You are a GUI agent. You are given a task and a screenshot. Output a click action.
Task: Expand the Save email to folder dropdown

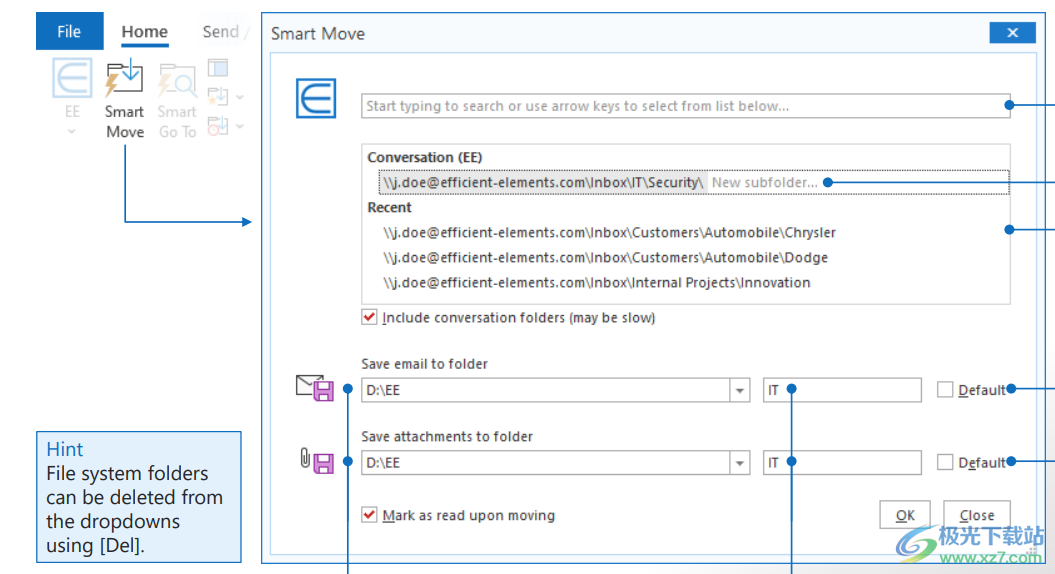point(739,390)
